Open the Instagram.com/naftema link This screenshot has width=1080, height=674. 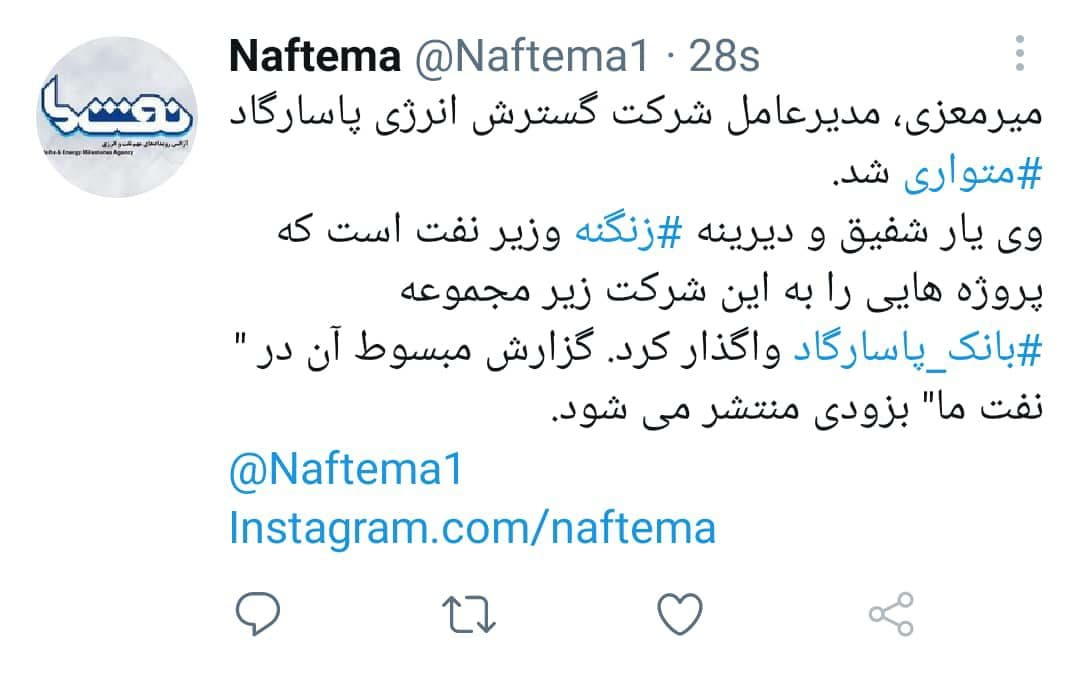(x=472, y=528)
